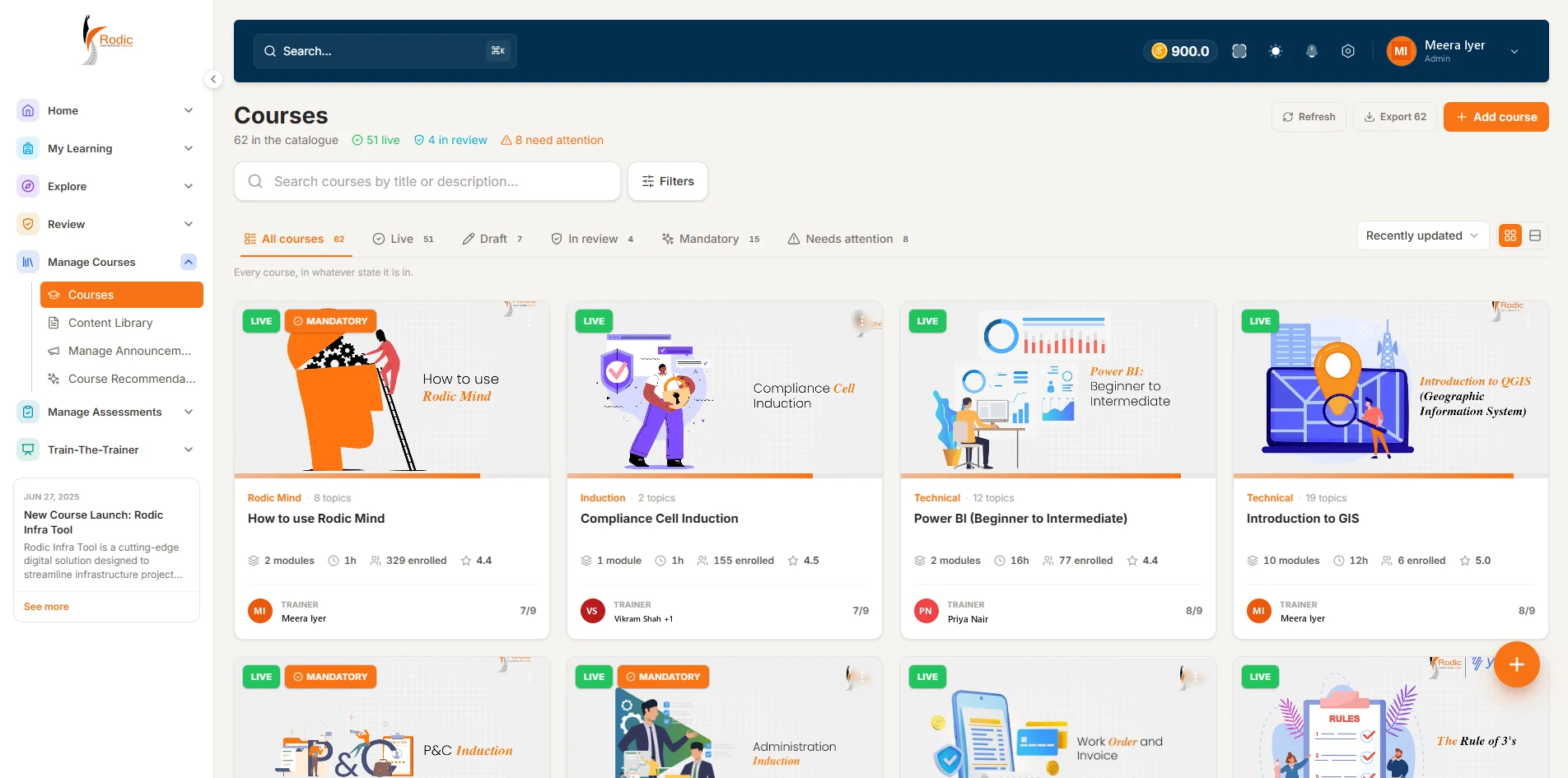Click the Home sidebar icon

point(28,110)
